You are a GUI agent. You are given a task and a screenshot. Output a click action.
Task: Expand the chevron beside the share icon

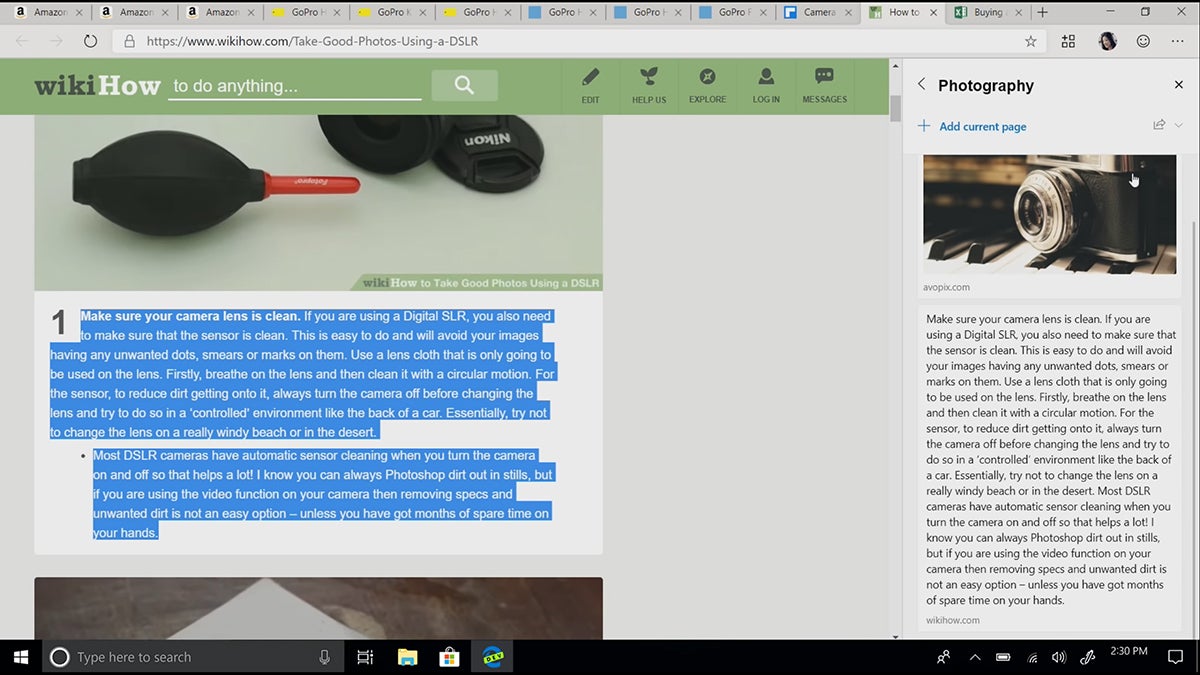1178,124
